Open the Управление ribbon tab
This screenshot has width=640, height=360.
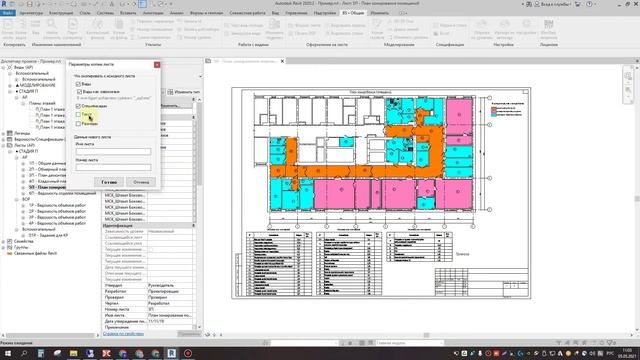[x=296, y=13]
